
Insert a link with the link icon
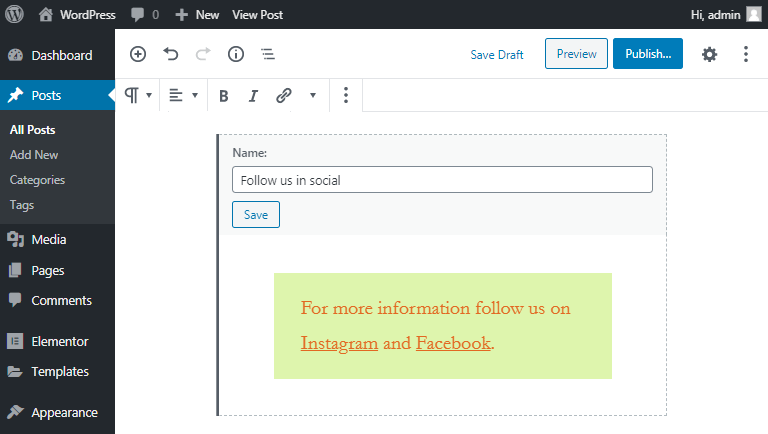[284, 95]
